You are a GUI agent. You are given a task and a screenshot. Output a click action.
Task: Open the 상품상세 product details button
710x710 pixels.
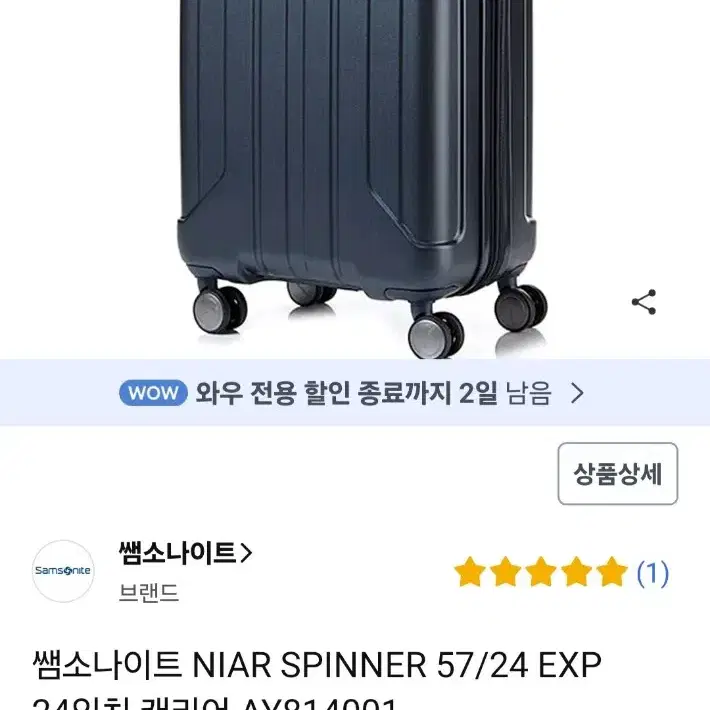click(x=618, y=474)
